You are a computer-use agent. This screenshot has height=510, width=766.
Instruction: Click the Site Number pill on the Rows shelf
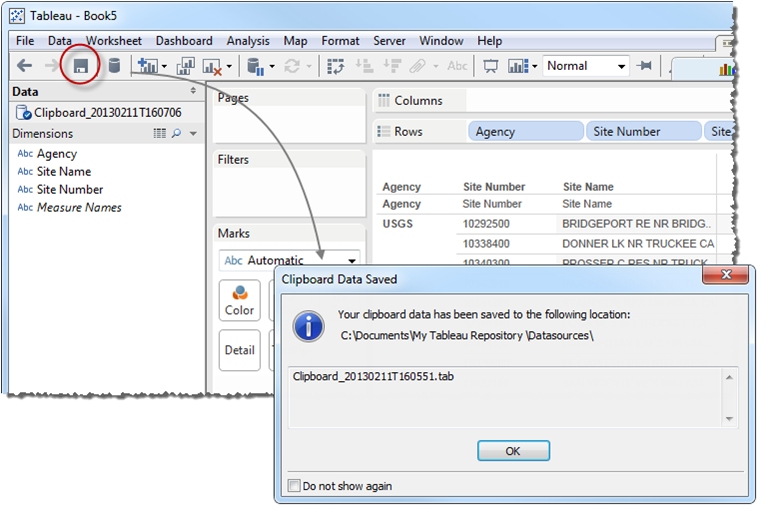(x=644, y=131)
